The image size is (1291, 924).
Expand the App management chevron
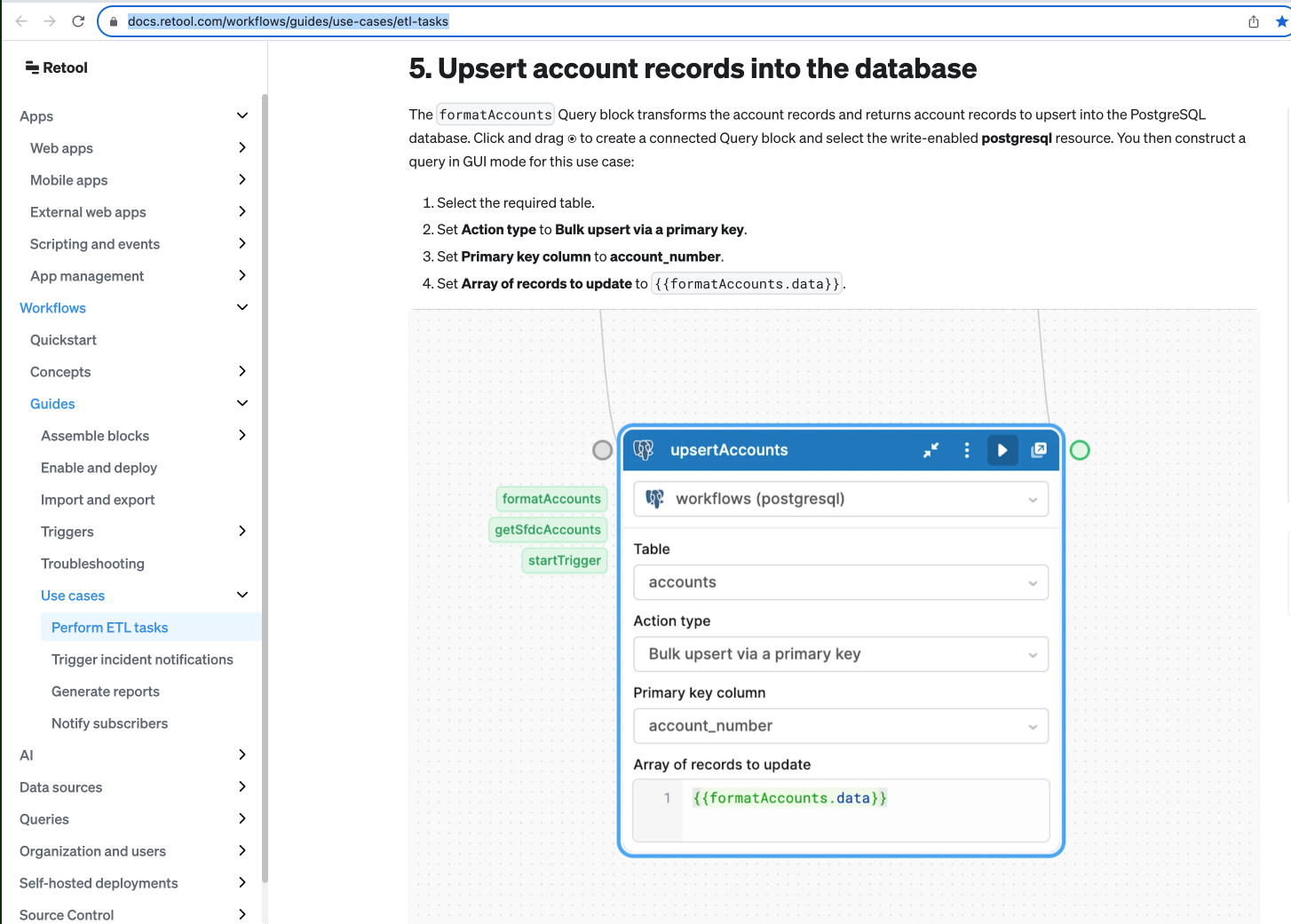point(242,275)
